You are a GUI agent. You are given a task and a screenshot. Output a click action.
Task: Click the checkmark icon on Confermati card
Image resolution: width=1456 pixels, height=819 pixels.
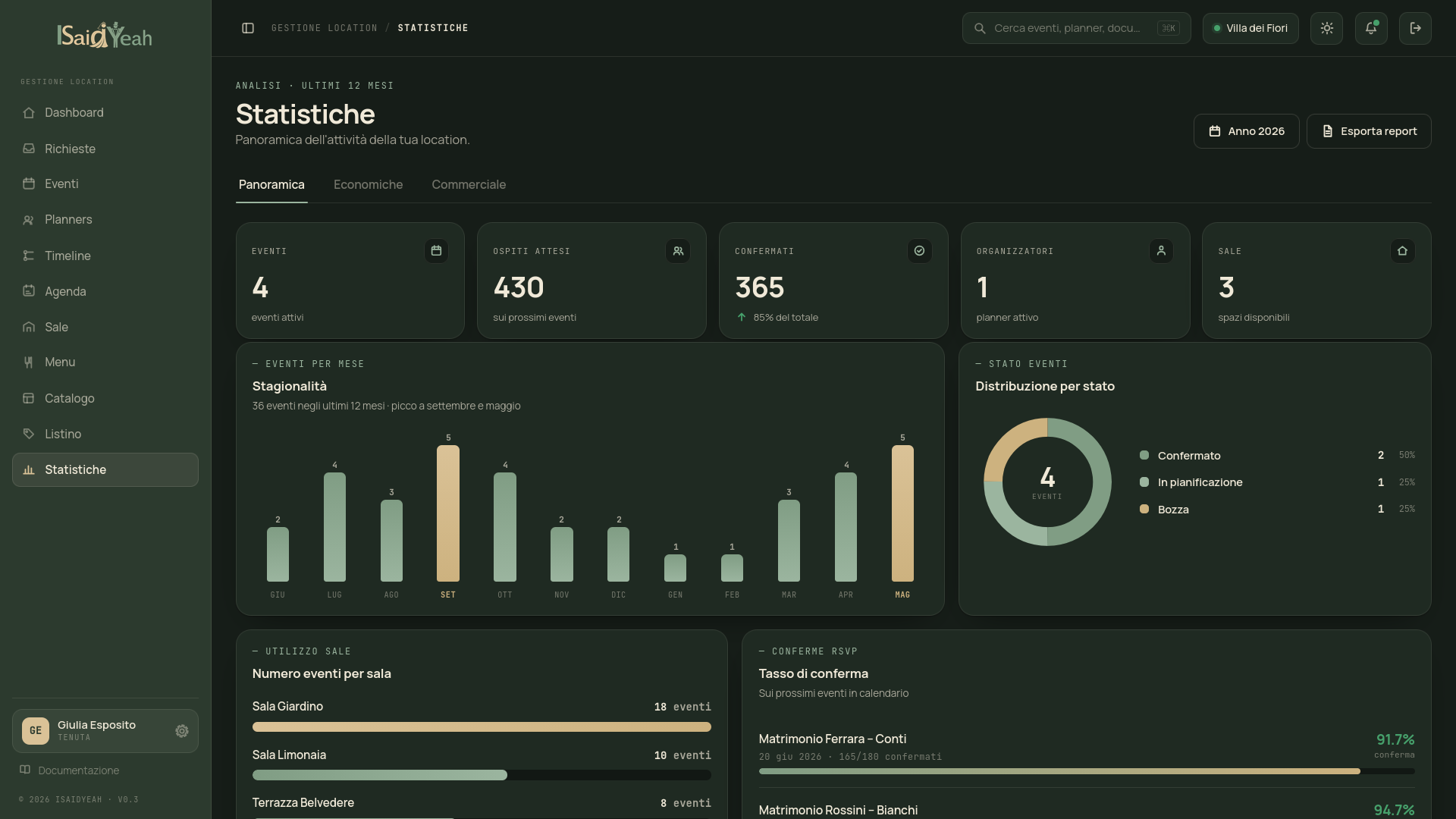click(x=919, y=251)
